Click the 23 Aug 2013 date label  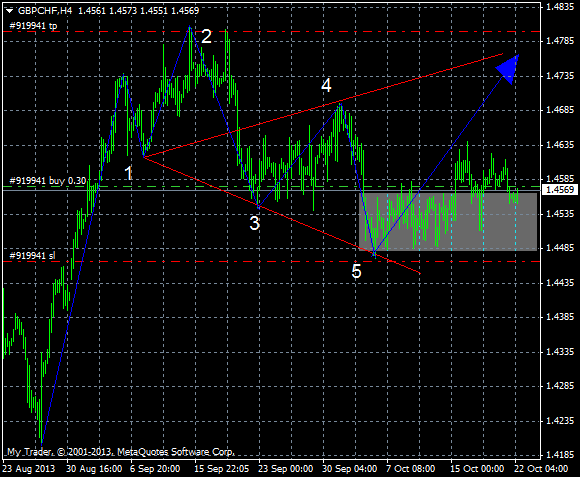[x=28, y=469]
